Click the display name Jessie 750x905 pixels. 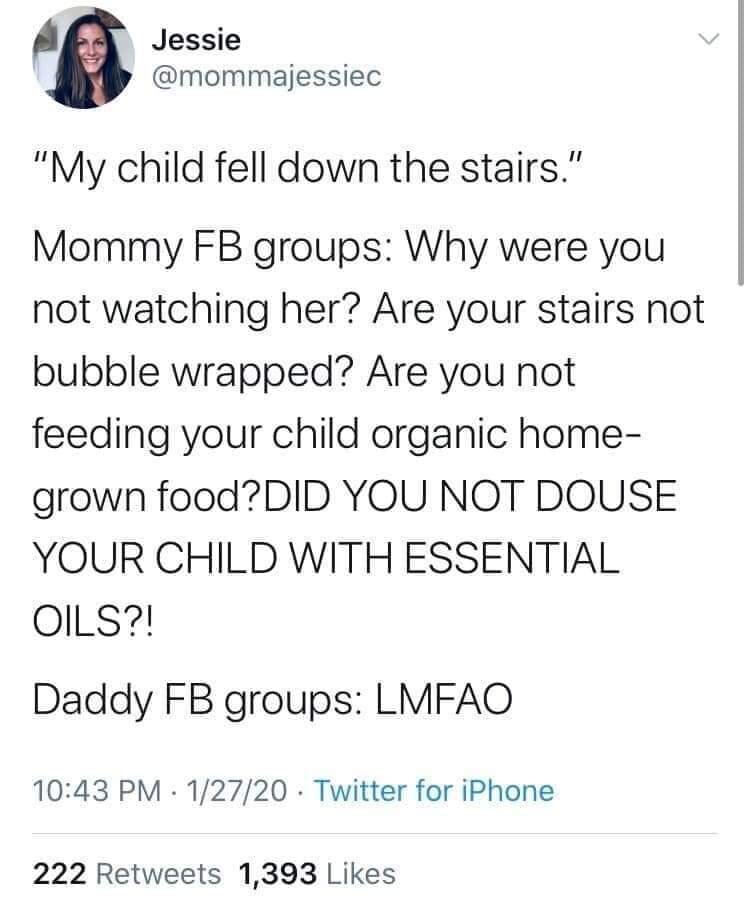pos(197,41)
